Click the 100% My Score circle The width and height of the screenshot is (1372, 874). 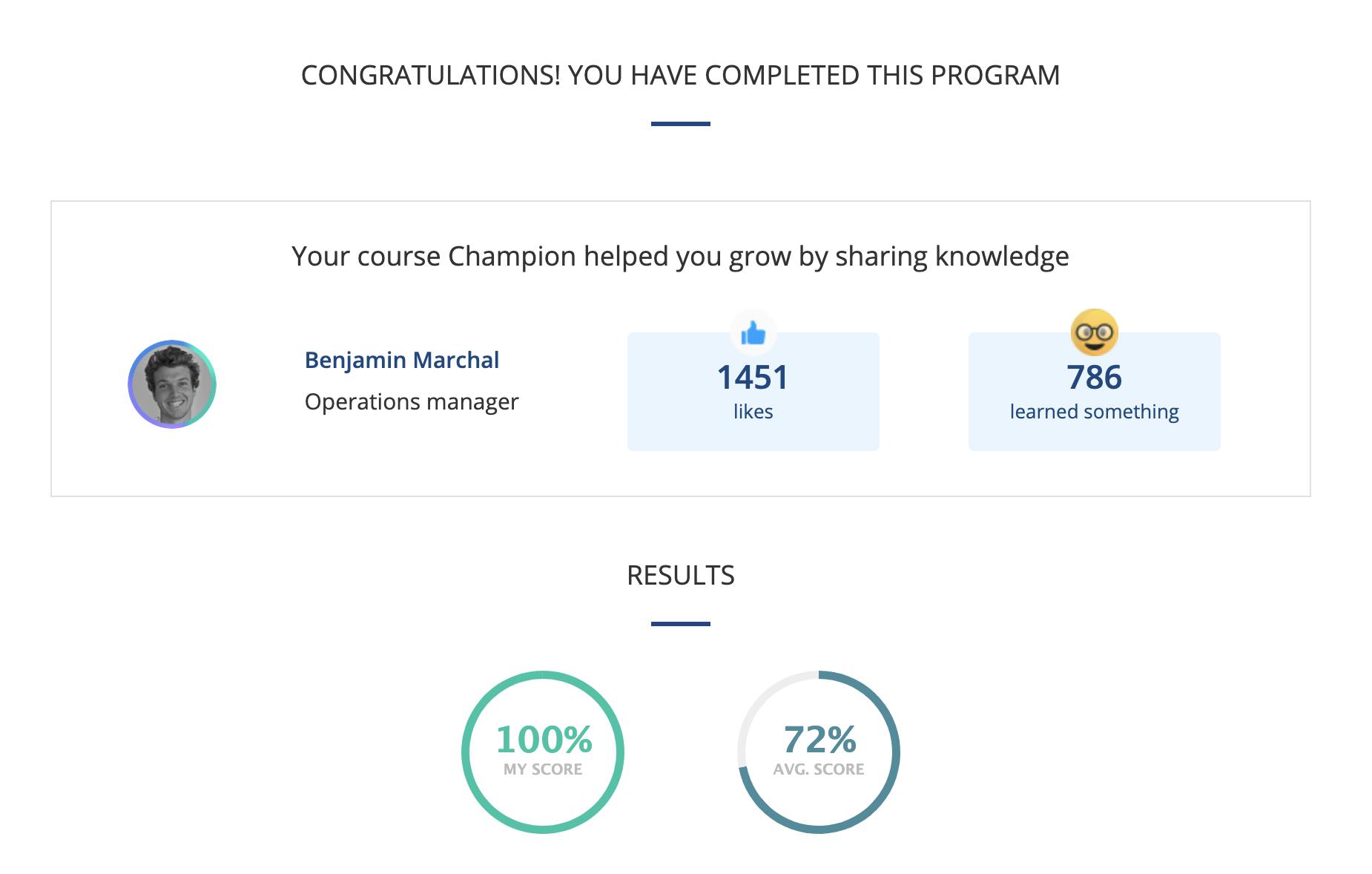(x=544, y=751)
